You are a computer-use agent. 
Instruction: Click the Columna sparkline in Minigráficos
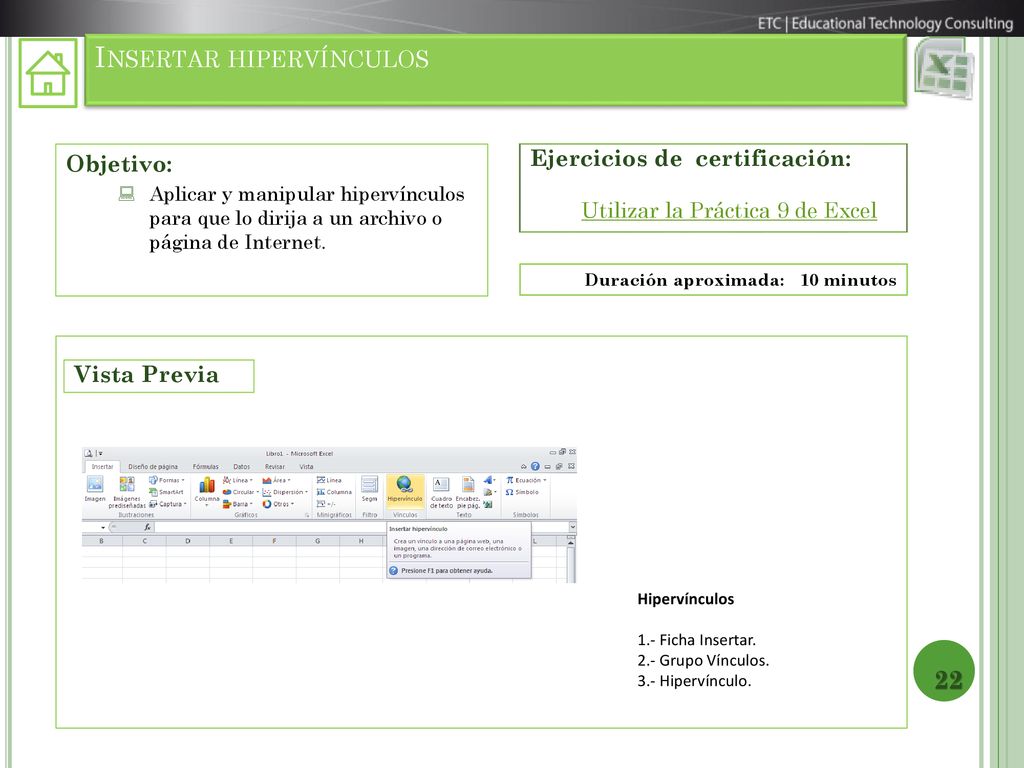coord(334,492)
